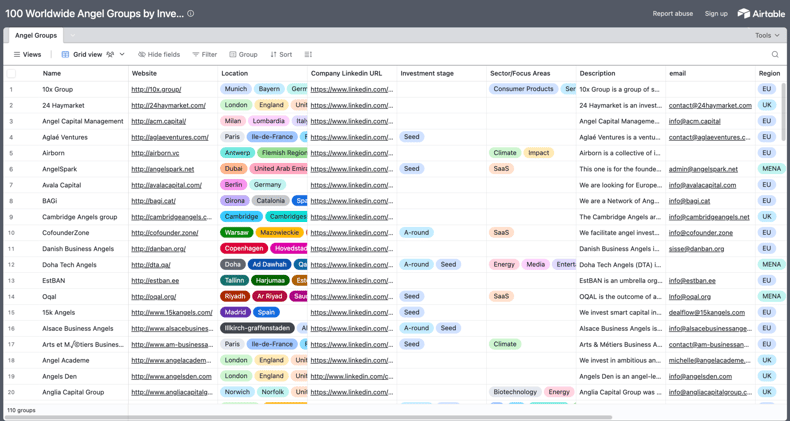Click the base info icon beside title
Image resolution: width=790 pixels, height=421 pixels.
[191, 14]
